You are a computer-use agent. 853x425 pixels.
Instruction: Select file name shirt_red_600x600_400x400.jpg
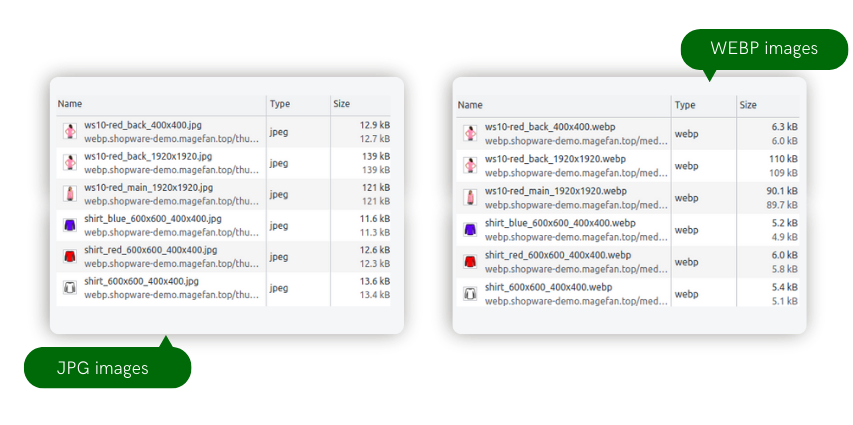point(151,250)
